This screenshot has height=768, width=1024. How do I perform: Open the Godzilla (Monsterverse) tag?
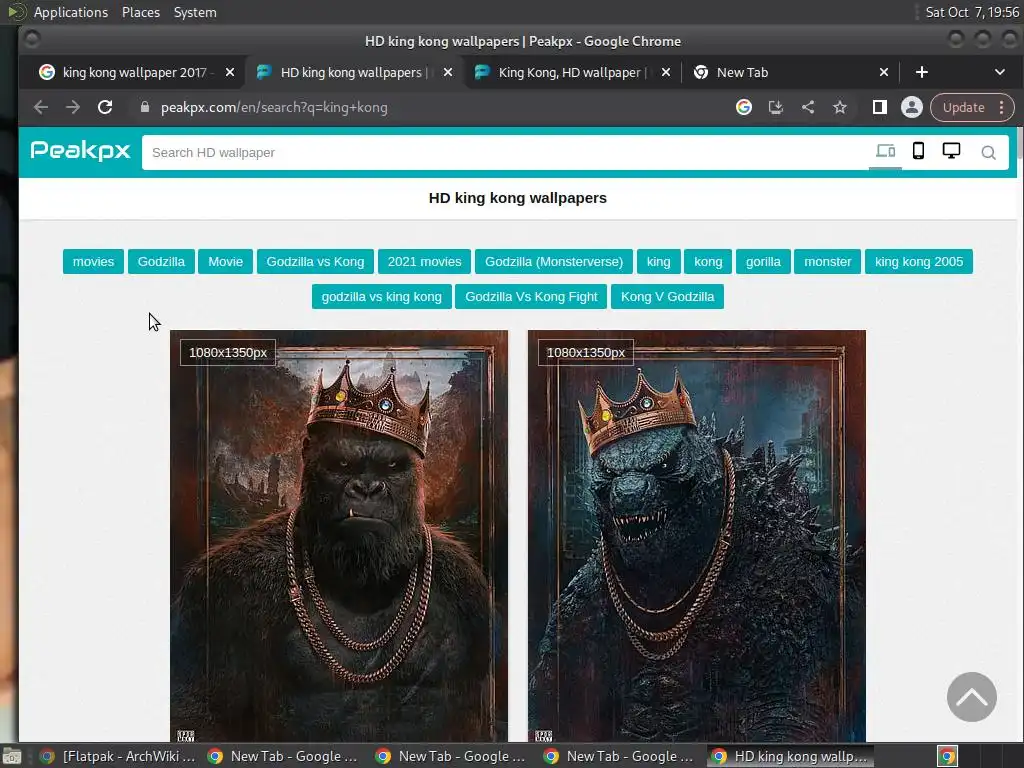coord(554,262)
